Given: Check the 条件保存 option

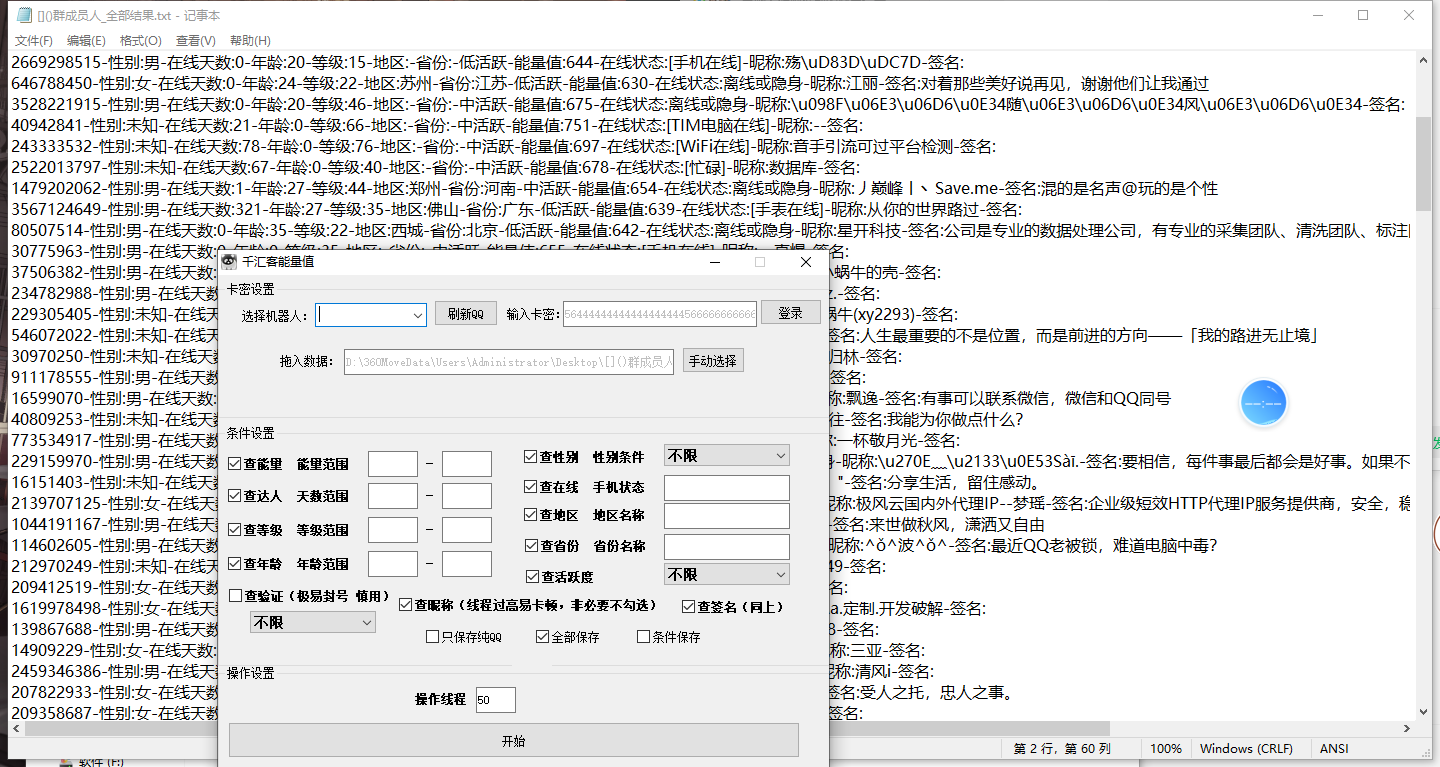Looking at the screenshot, I should click(643, 637).
